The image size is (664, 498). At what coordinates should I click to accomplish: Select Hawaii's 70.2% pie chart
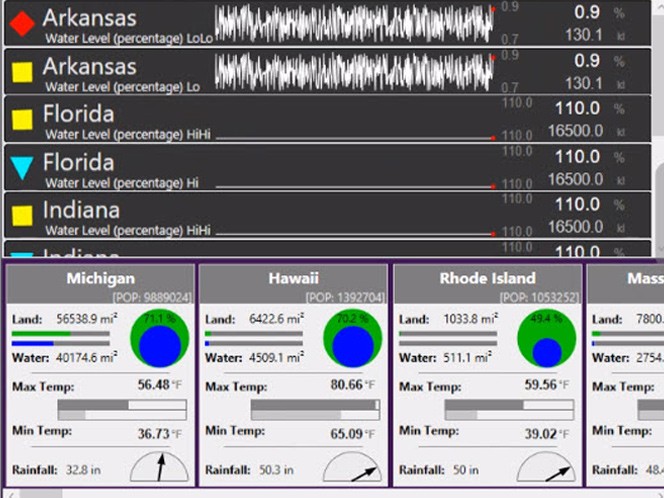coord(352,340)
